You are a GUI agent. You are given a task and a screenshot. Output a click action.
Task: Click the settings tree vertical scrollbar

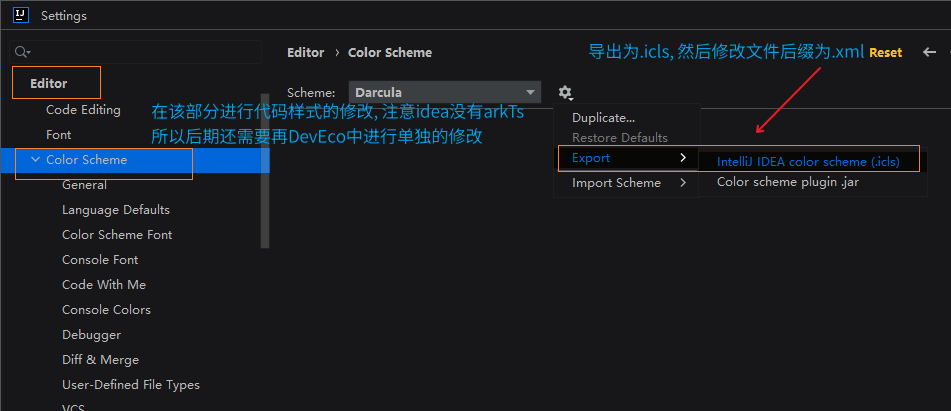[265, 170]
